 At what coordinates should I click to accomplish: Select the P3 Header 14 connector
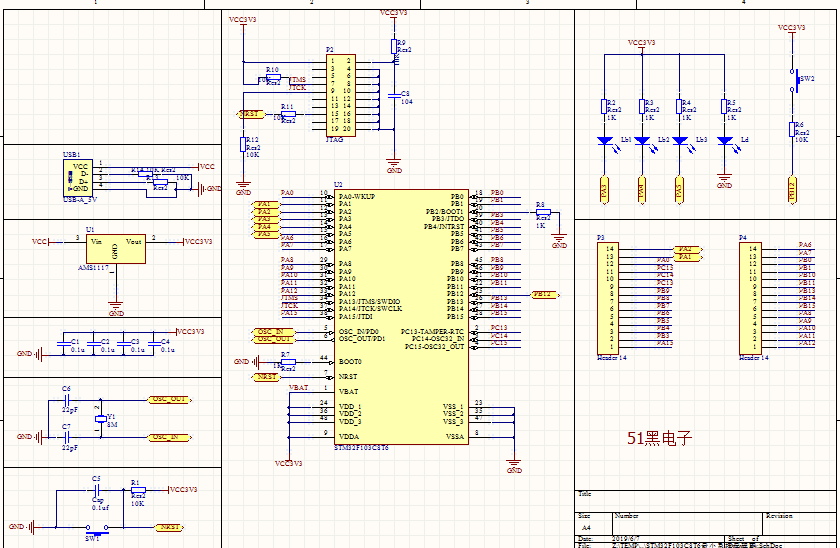click(x=608, y=298)
